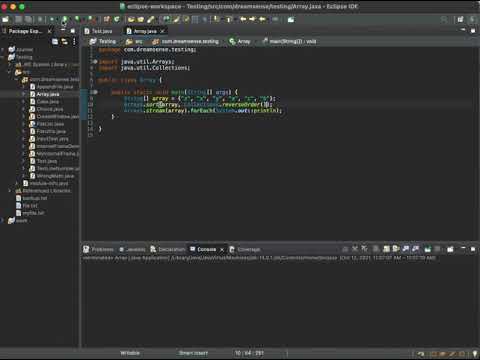Viewport: 480px width, 360px height.
Task: Click Array class breadcrumb segment
Action: pos(244,41)
